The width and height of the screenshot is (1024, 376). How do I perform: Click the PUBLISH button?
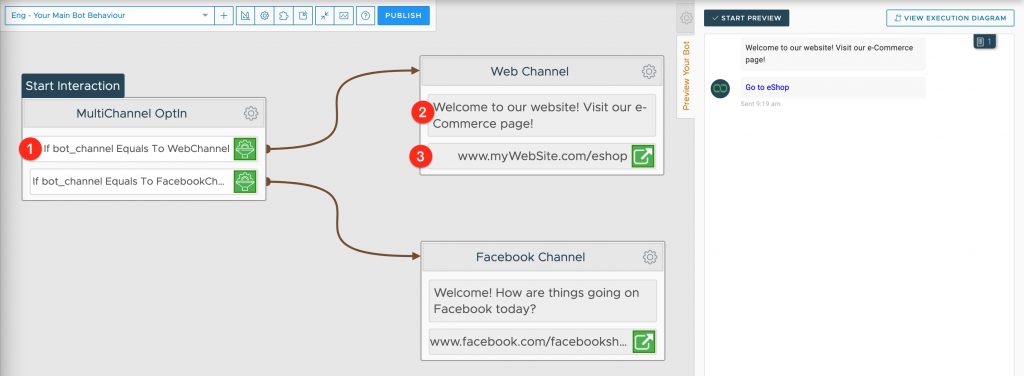point(404,15)
